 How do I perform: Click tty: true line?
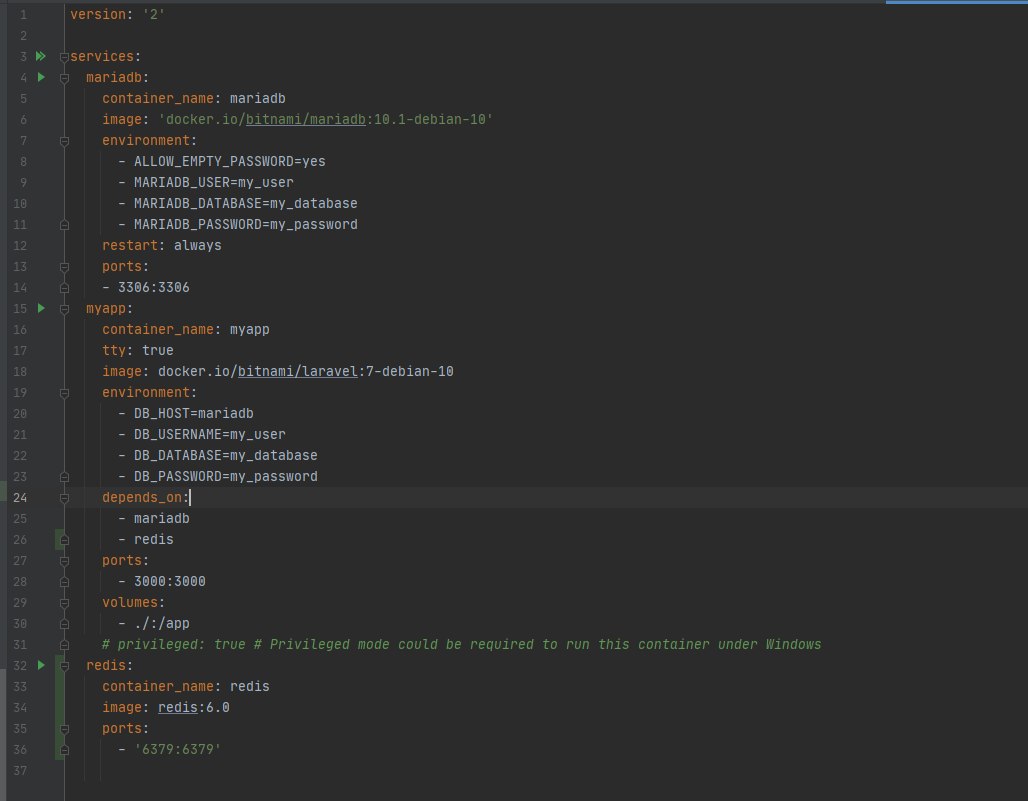(138, 350)
